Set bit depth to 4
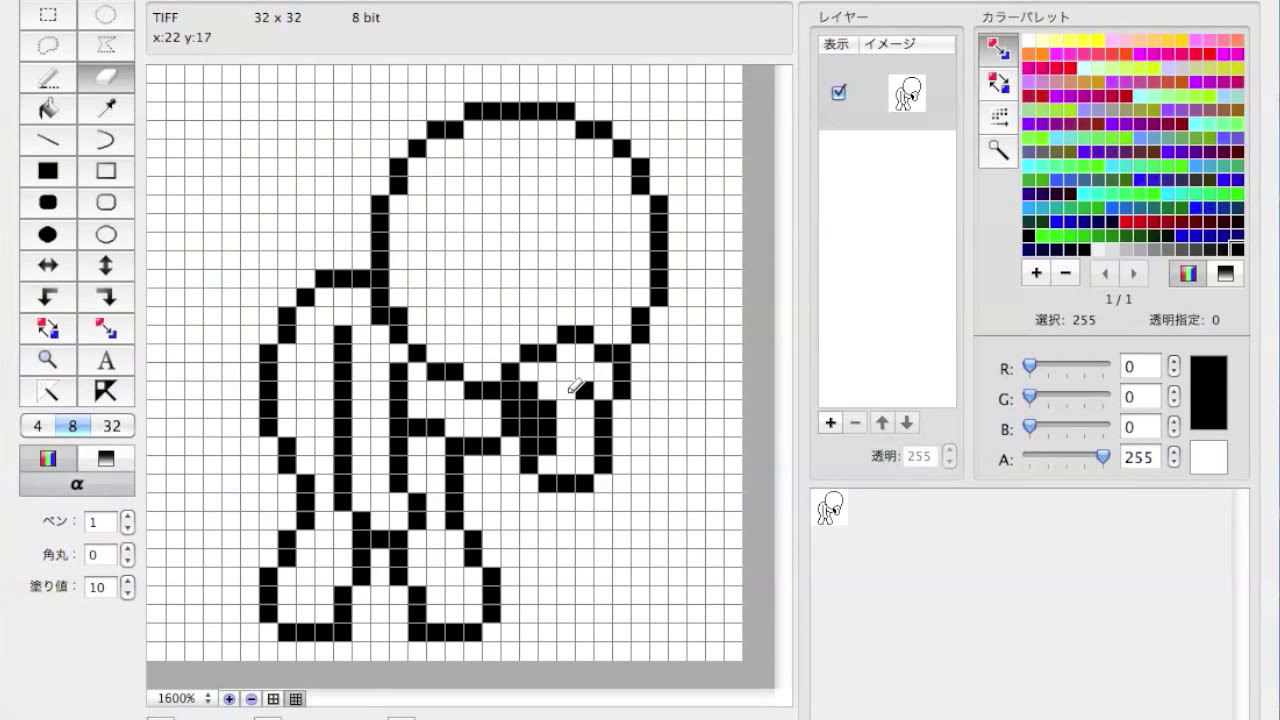This screenshot has width=1280, height=720. point(38,426)
